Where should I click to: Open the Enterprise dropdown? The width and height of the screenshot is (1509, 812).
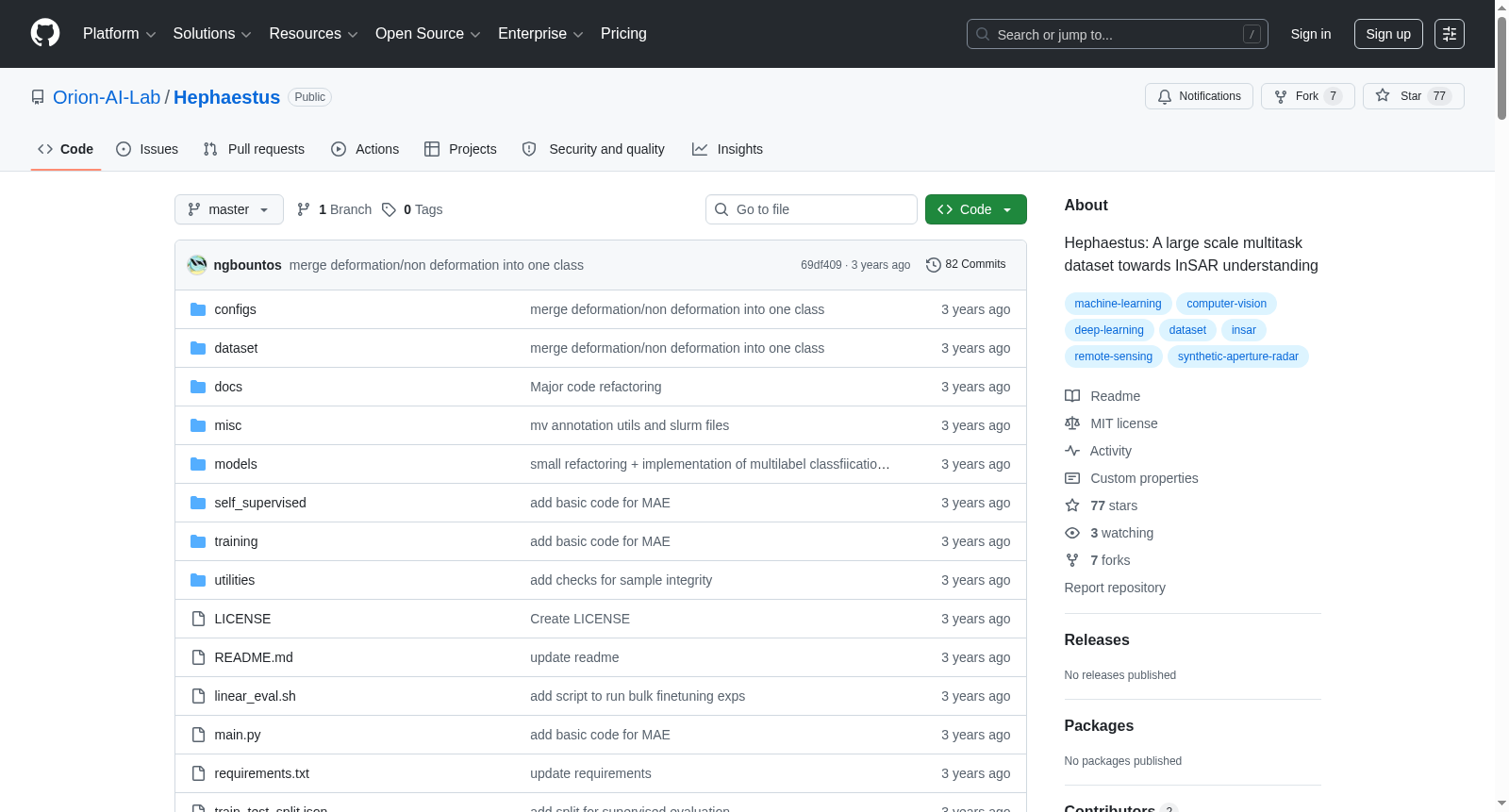540,34
